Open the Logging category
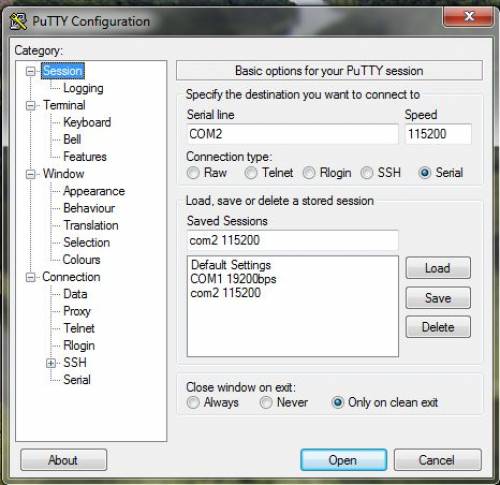The height and width of the screenshot is (485, 500). tap(83, 88)
